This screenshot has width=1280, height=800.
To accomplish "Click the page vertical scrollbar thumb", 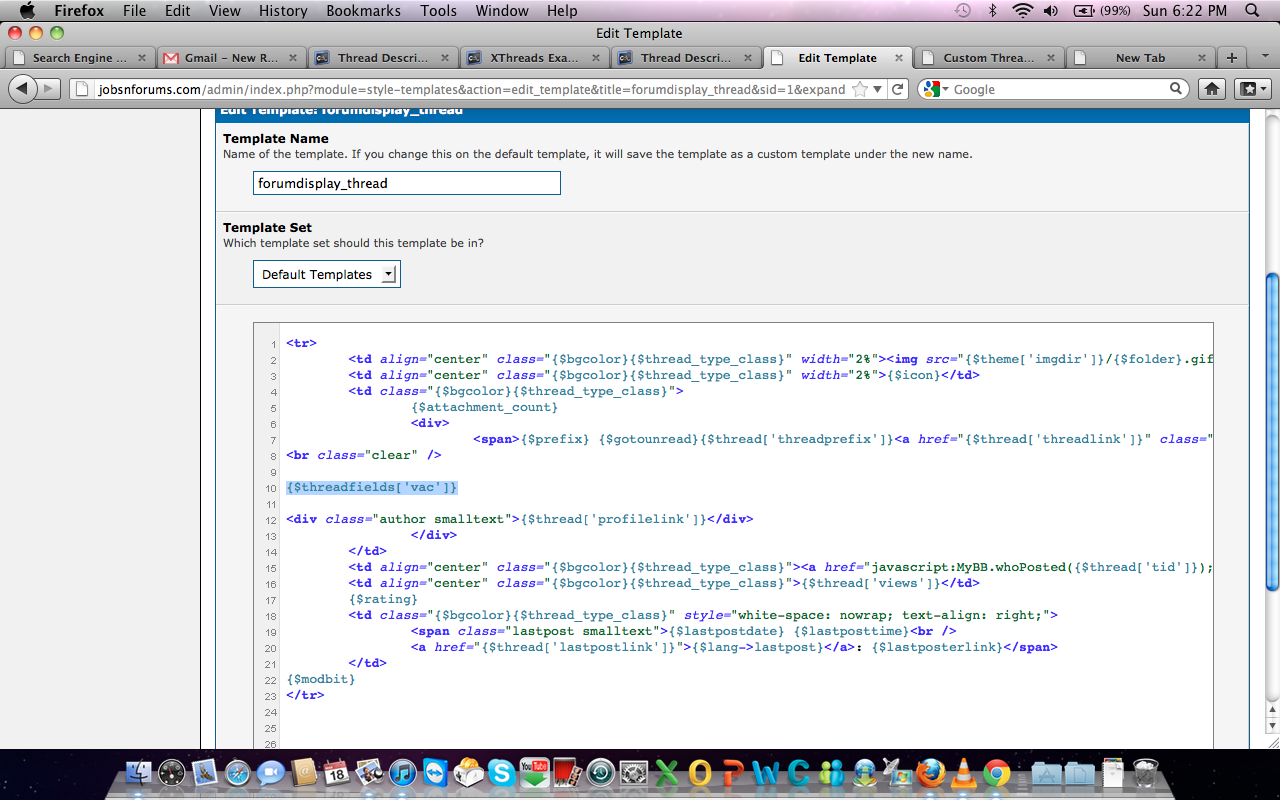I will (1272, 430).
